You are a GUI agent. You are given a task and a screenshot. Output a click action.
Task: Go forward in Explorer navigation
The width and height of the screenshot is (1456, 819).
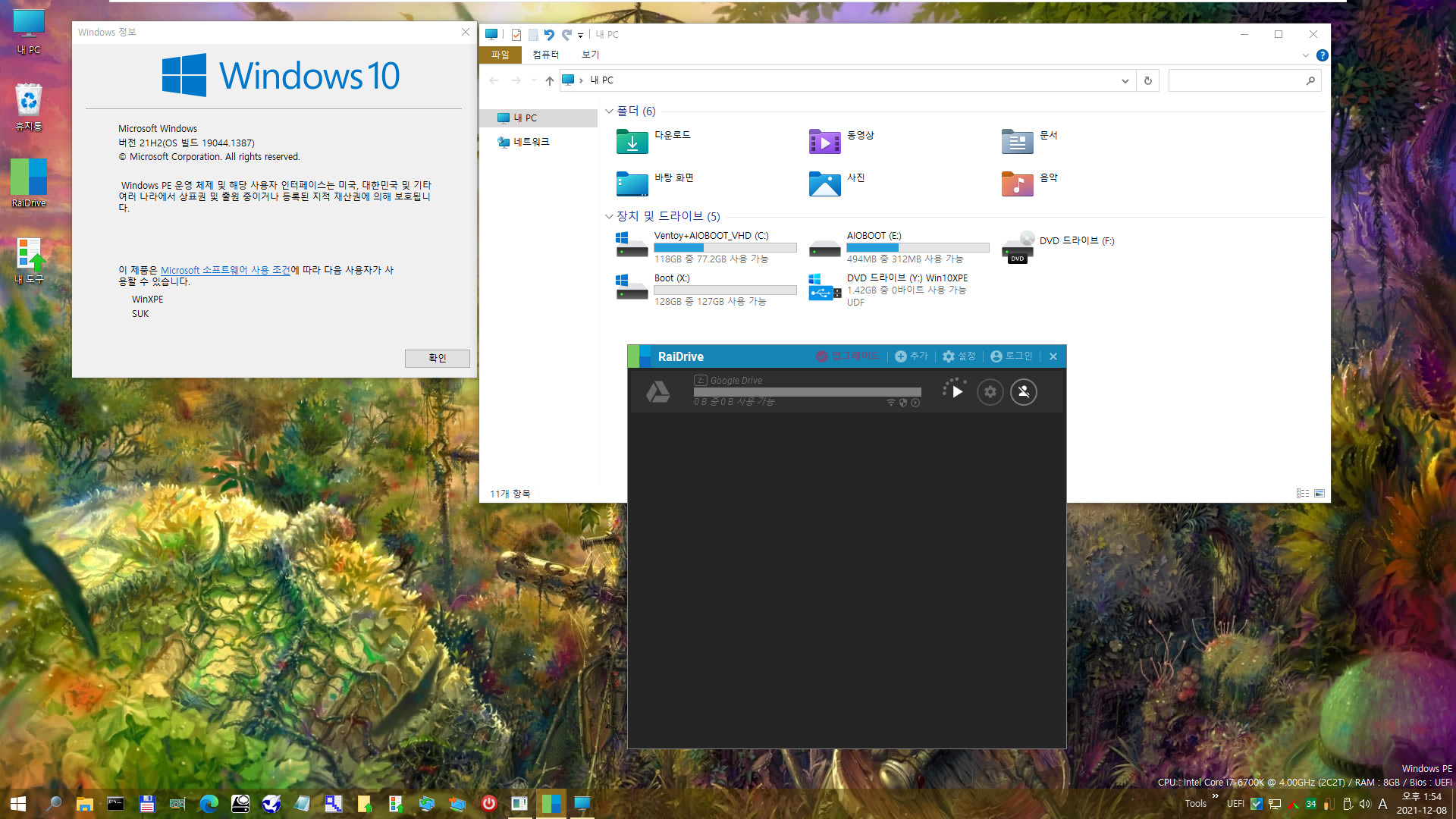pyautogui.click(x=516, y=80)
